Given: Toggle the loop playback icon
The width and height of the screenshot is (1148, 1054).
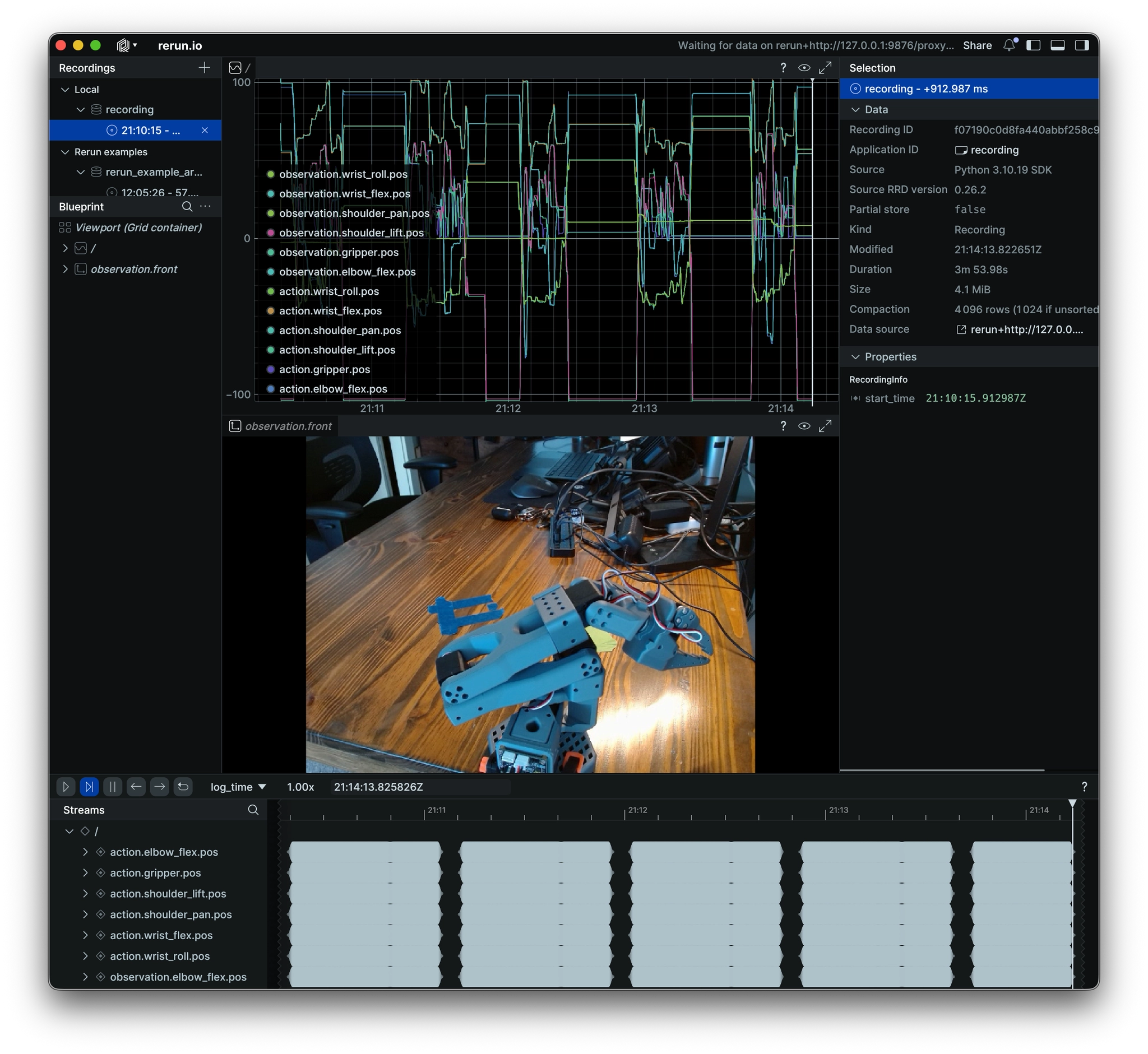Looking at the screenshot, I should point(183,787).
